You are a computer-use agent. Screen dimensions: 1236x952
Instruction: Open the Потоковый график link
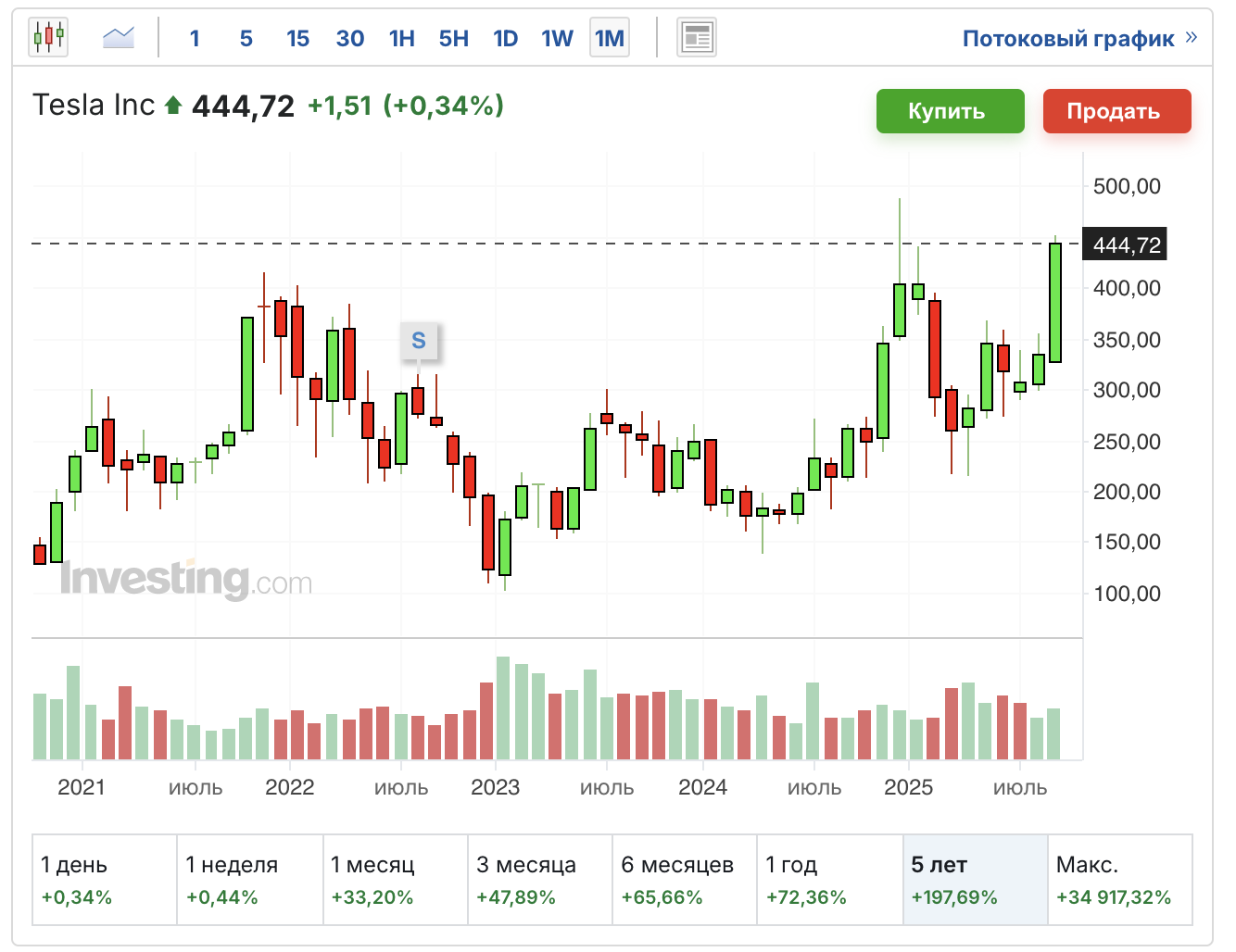click(x=1067, y=39)
